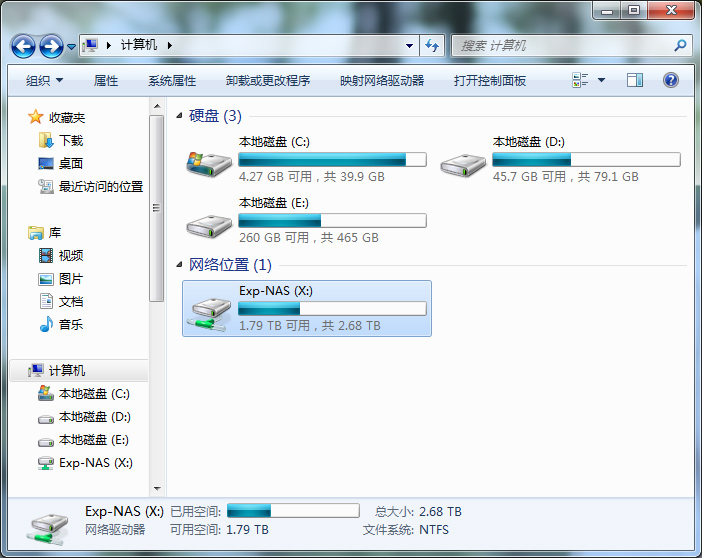Select the Exp-NAS (X:) network drive

[307, 308]
